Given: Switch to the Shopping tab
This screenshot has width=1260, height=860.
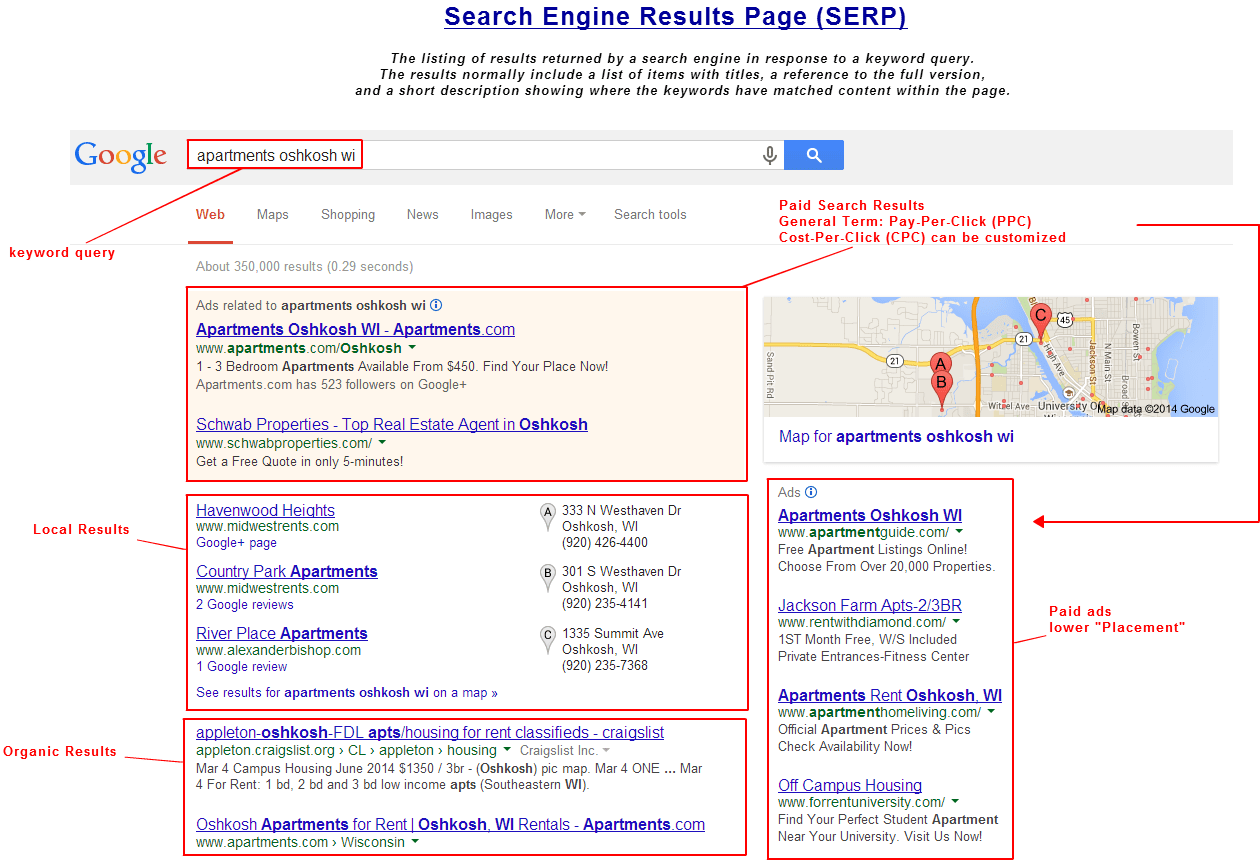Looking at the screenshot, I should 348,214.
